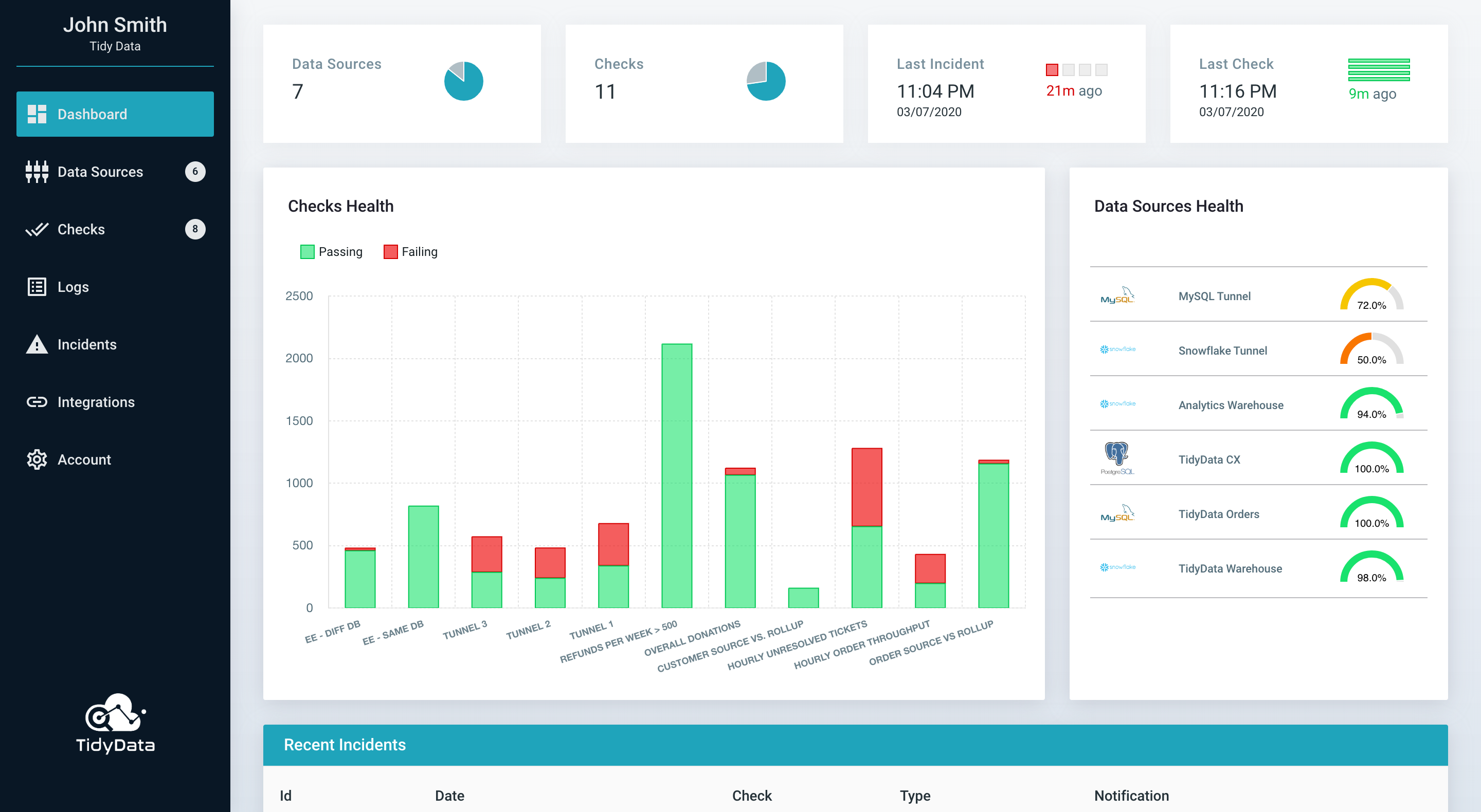1481x812 pixels.
Task: Toggle the Passing legend item in chart
Action: [x=332, y=252]
